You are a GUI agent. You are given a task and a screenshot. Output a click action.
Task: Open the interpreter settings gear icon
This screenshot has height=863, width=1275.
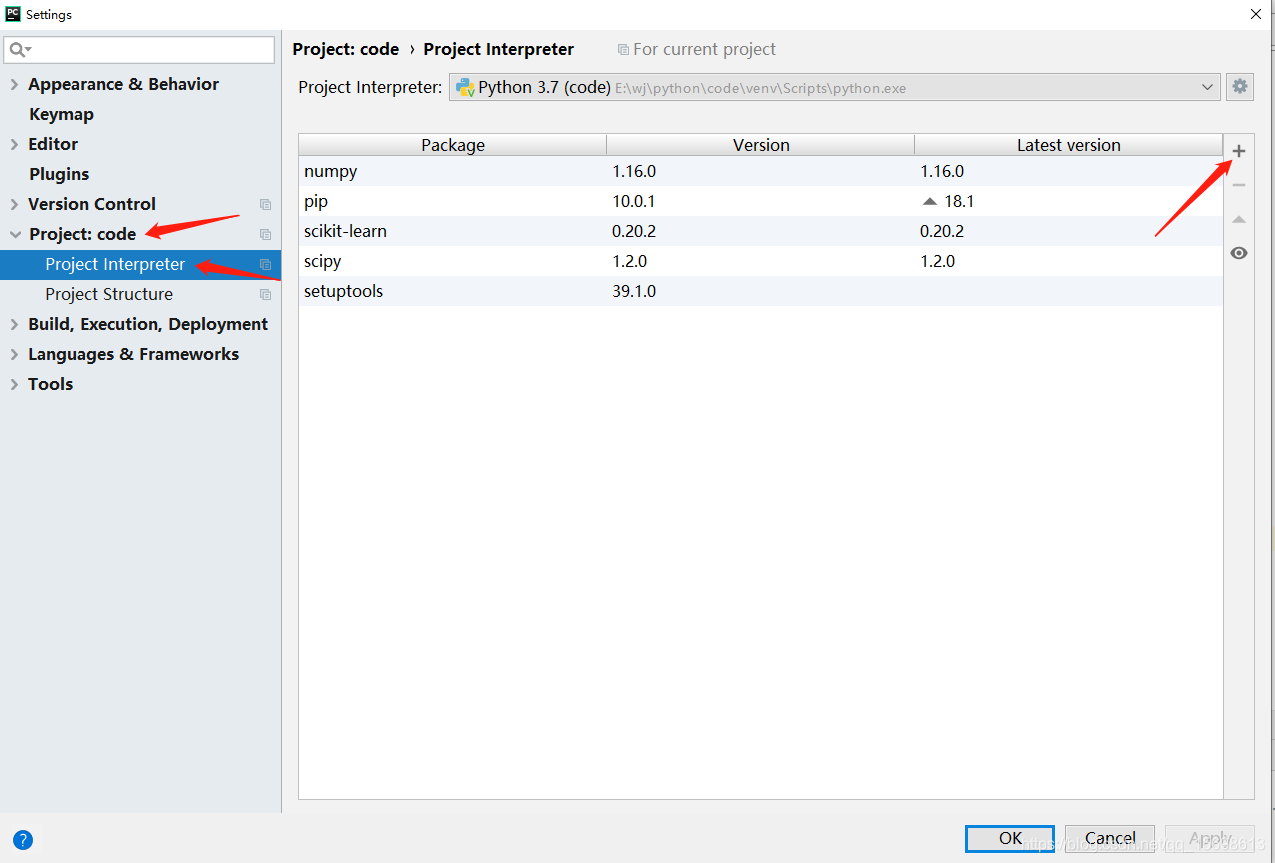click(x=1240, y=86)
